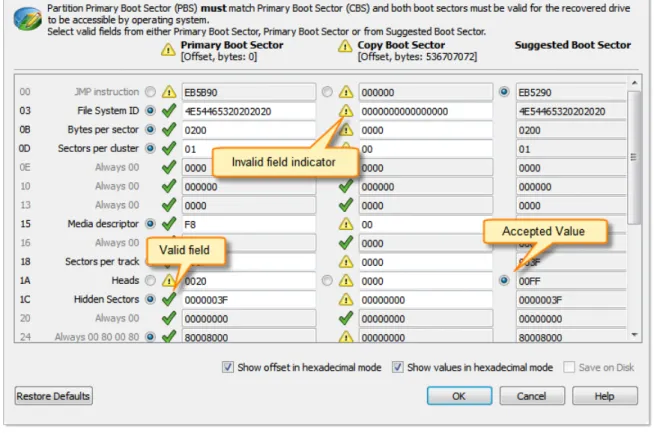Click primary Heads field 0020

249,281
